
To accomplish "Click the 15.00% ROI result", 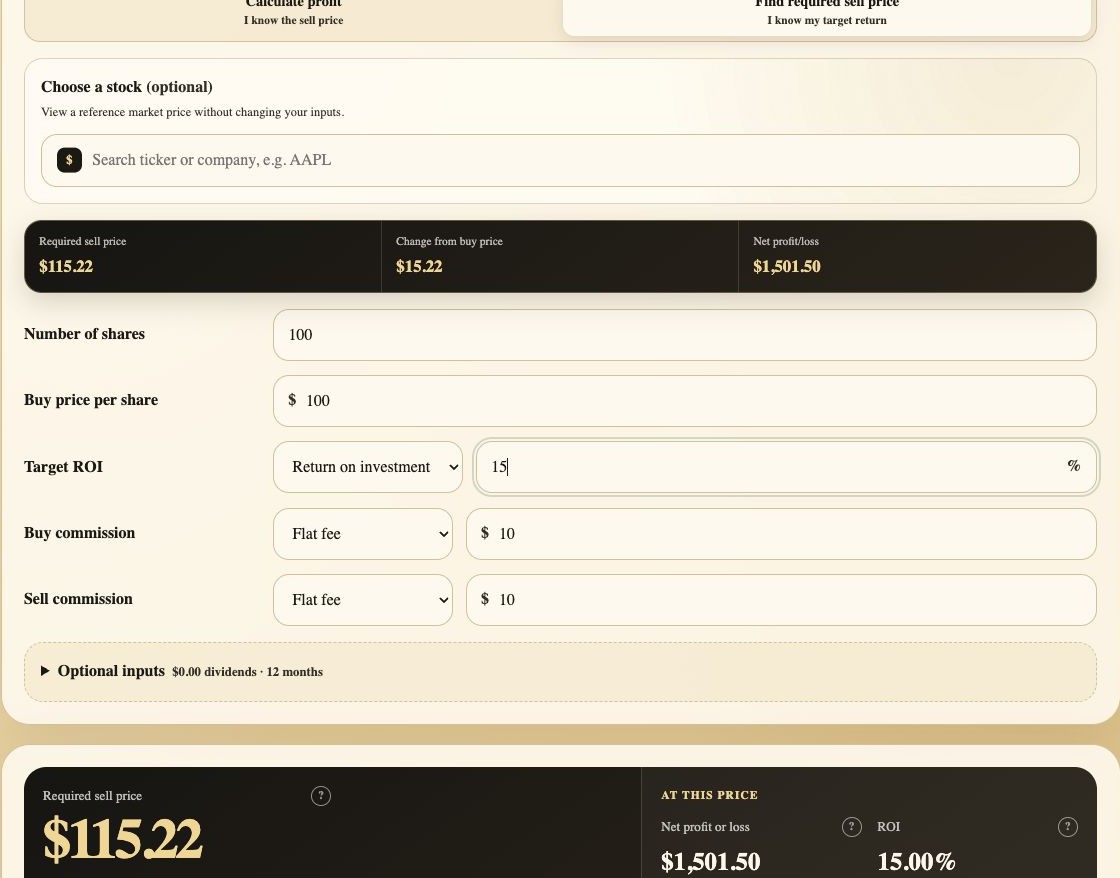I will pyautogui.click(x=916, y=862).
